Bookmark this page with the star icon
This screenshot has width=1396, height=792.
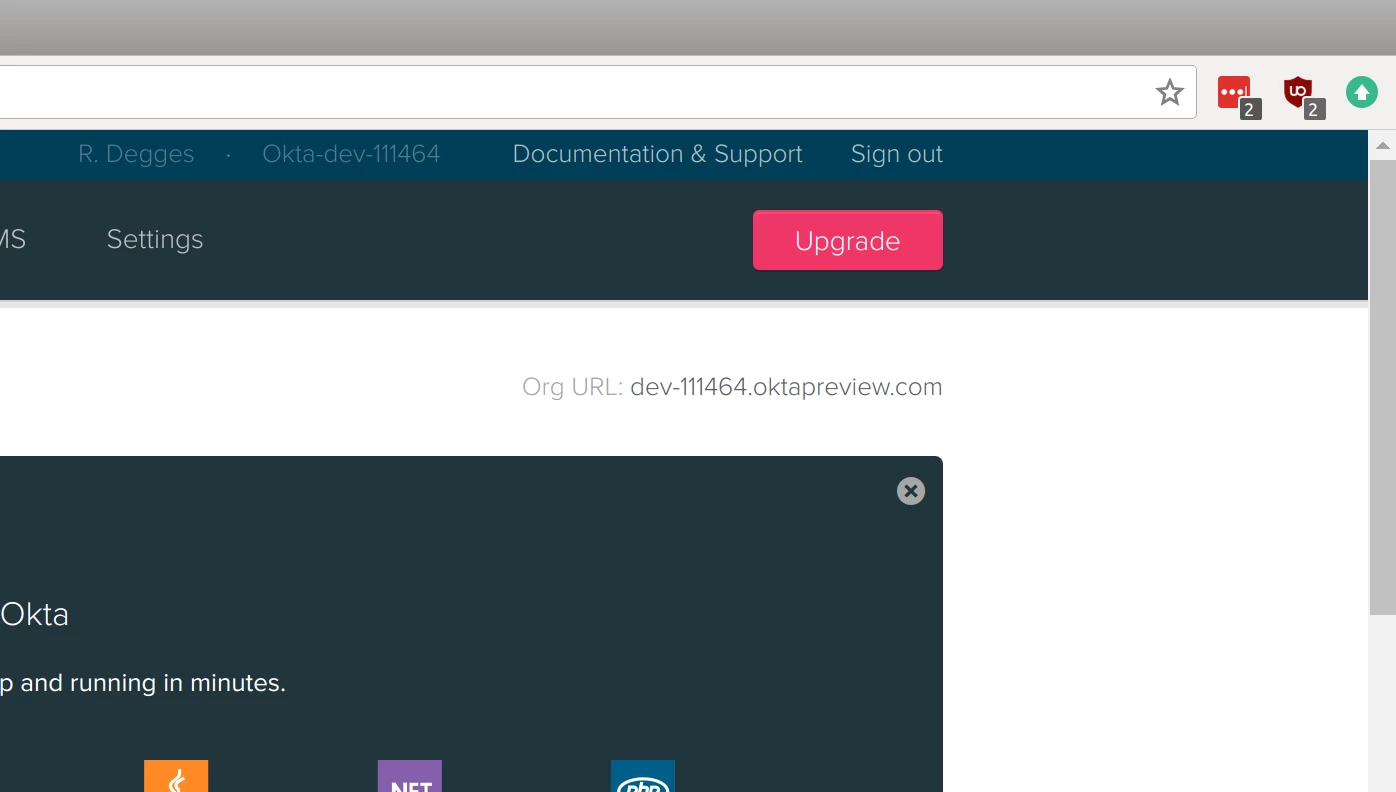[x=1169, y=93]
